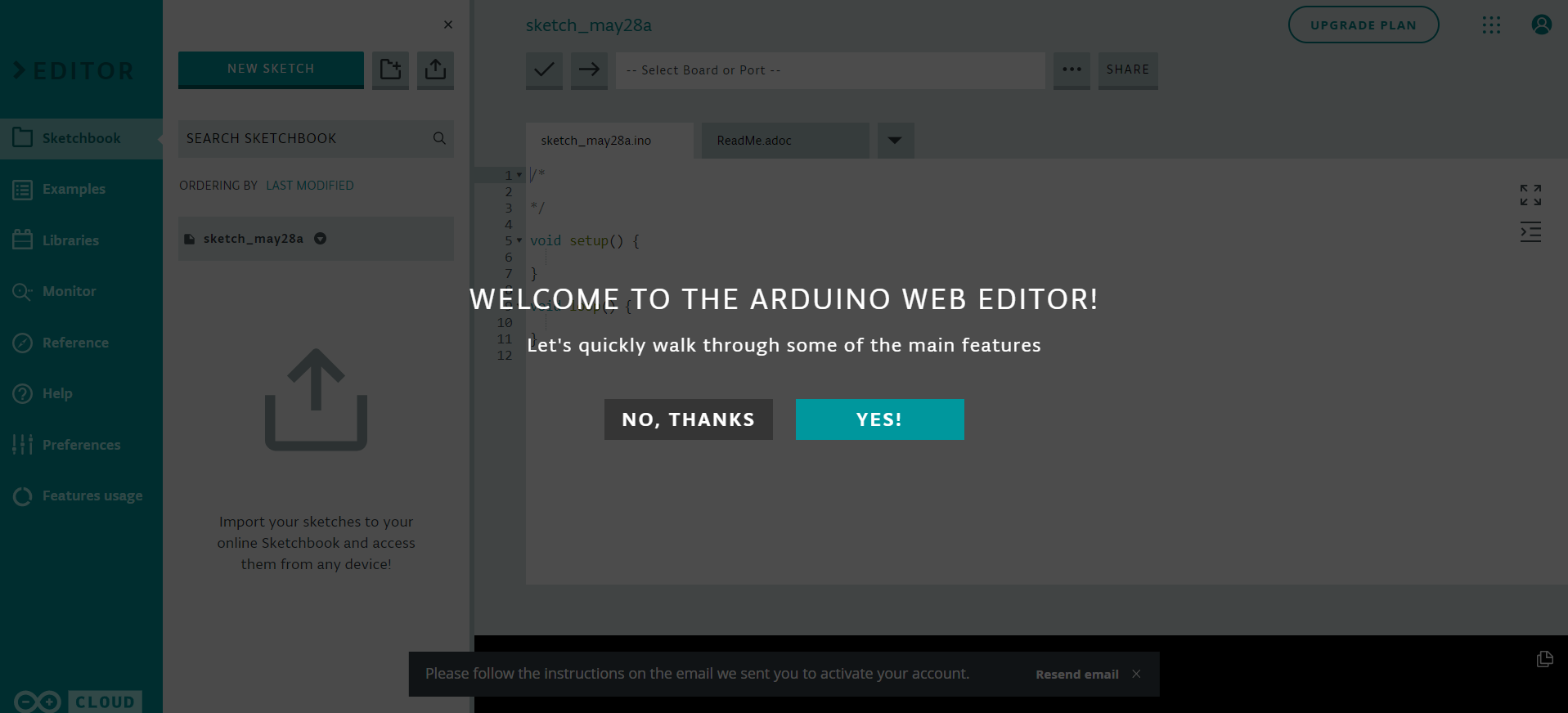The image size is (1568, 713).
Task: Click the large import sketches upload illustration
Action: [316, 399]
